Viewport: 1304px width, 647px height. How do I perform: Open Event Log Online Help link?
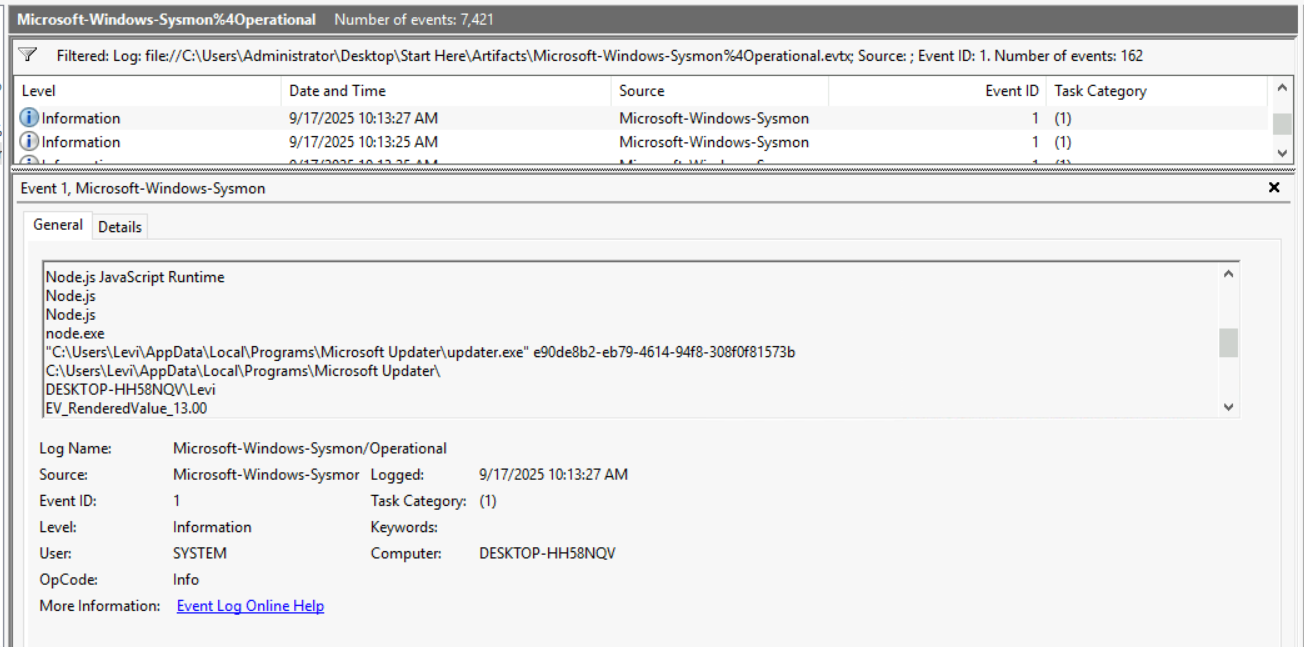click(250, 606)
